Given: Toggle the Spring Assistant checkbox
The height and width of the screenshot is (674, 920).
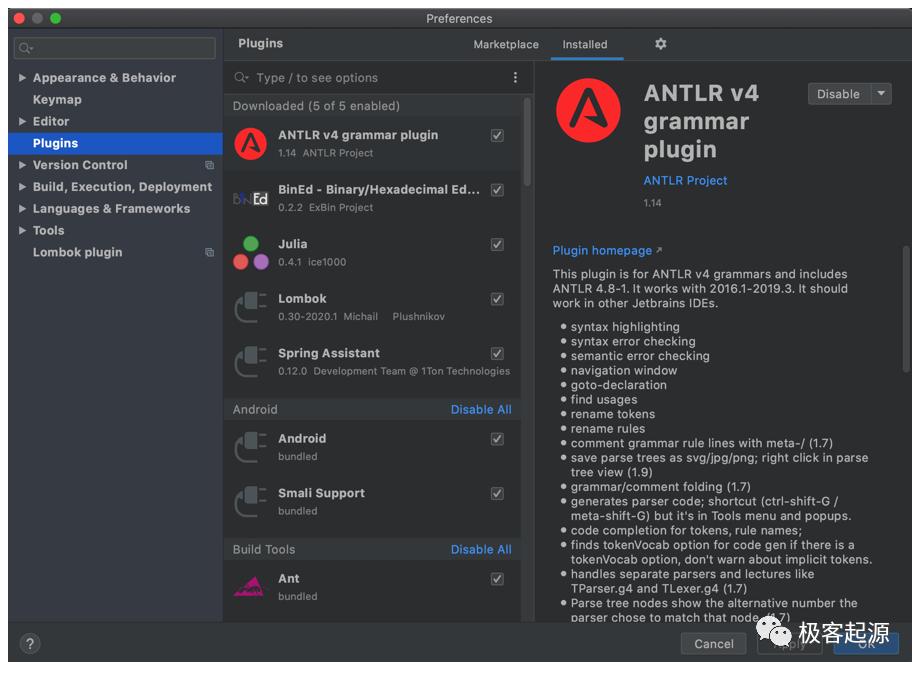Looking at the screenshot, I should 497,354.
